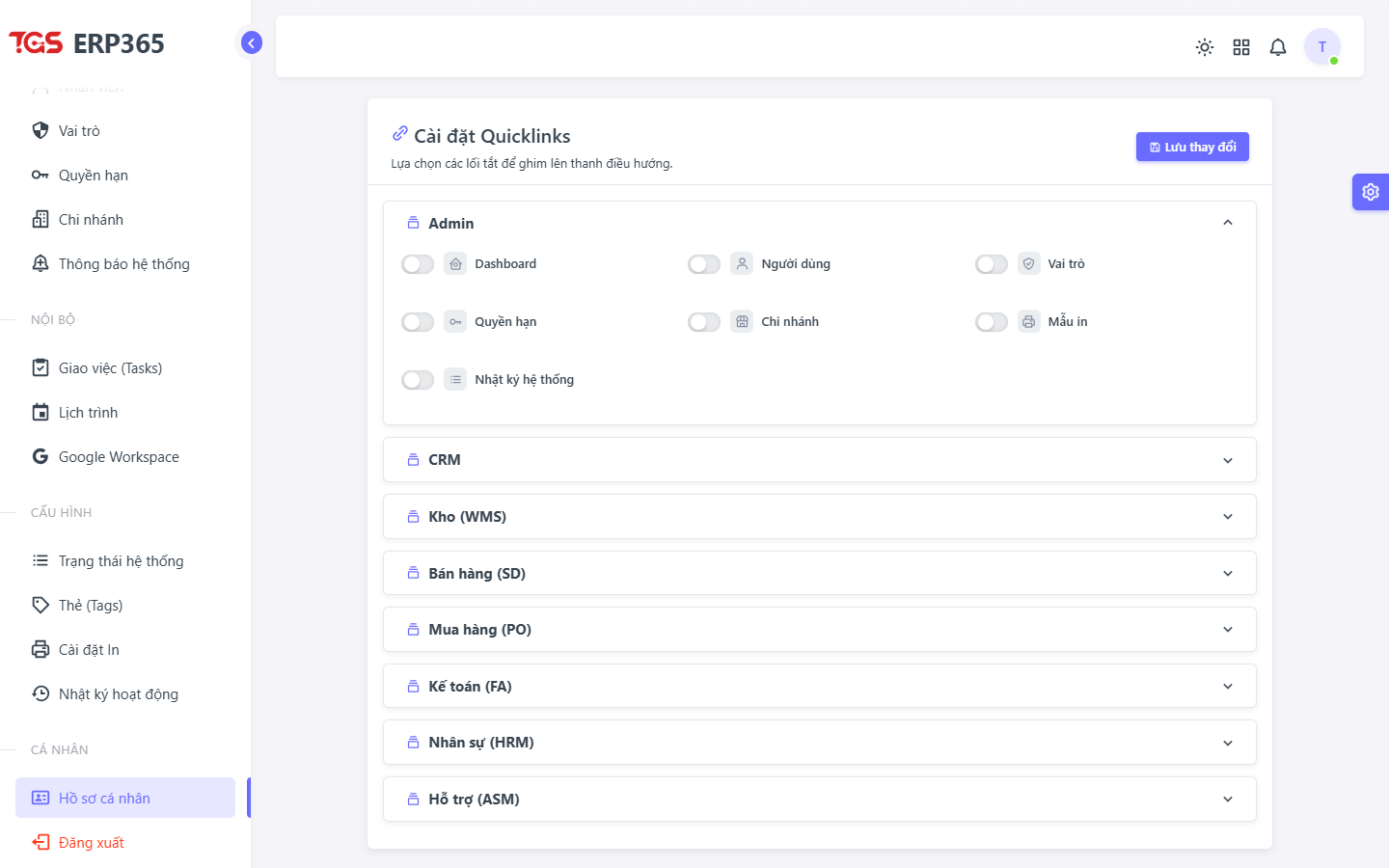Open notifications bell in top bar
1389x868 pixels.
(1278, 47)
